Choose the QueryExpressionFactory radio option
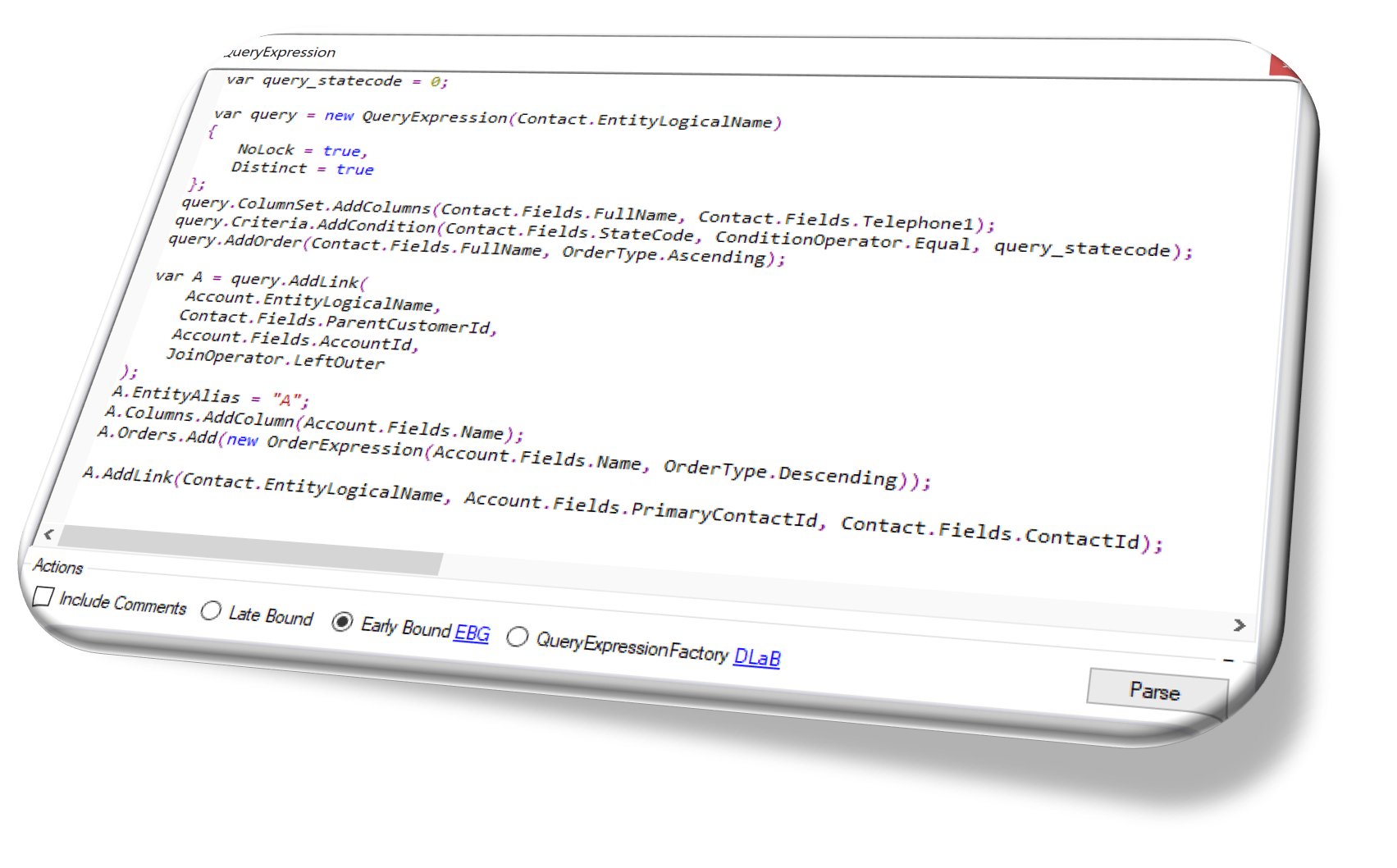Image resolution: width=1397 pixels, height=868 pixels. [x=517, y=637]
